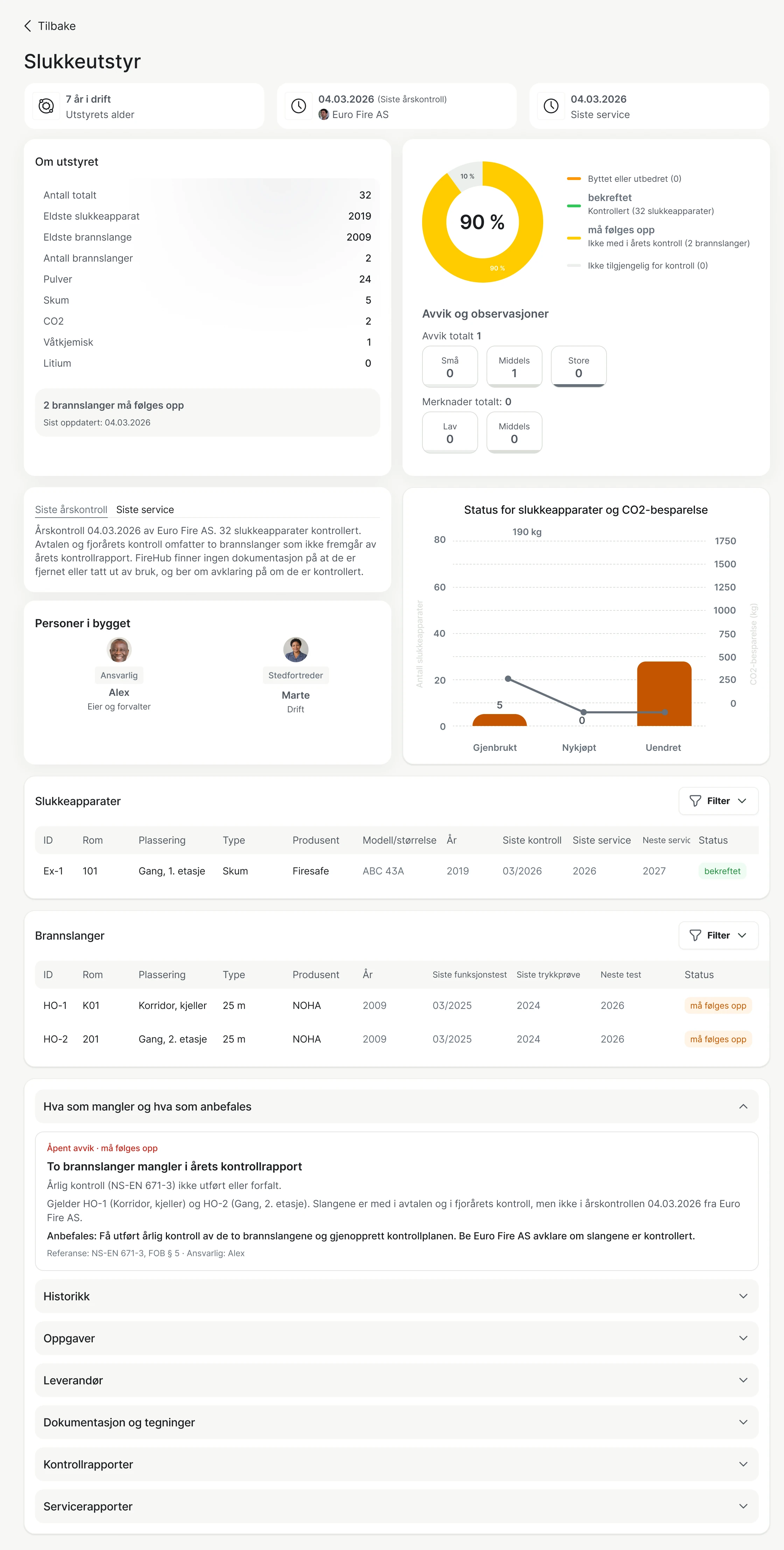Screen dimensions: 784x1550
Task: Open Marte's profile picture
Action: click(296, 650)
